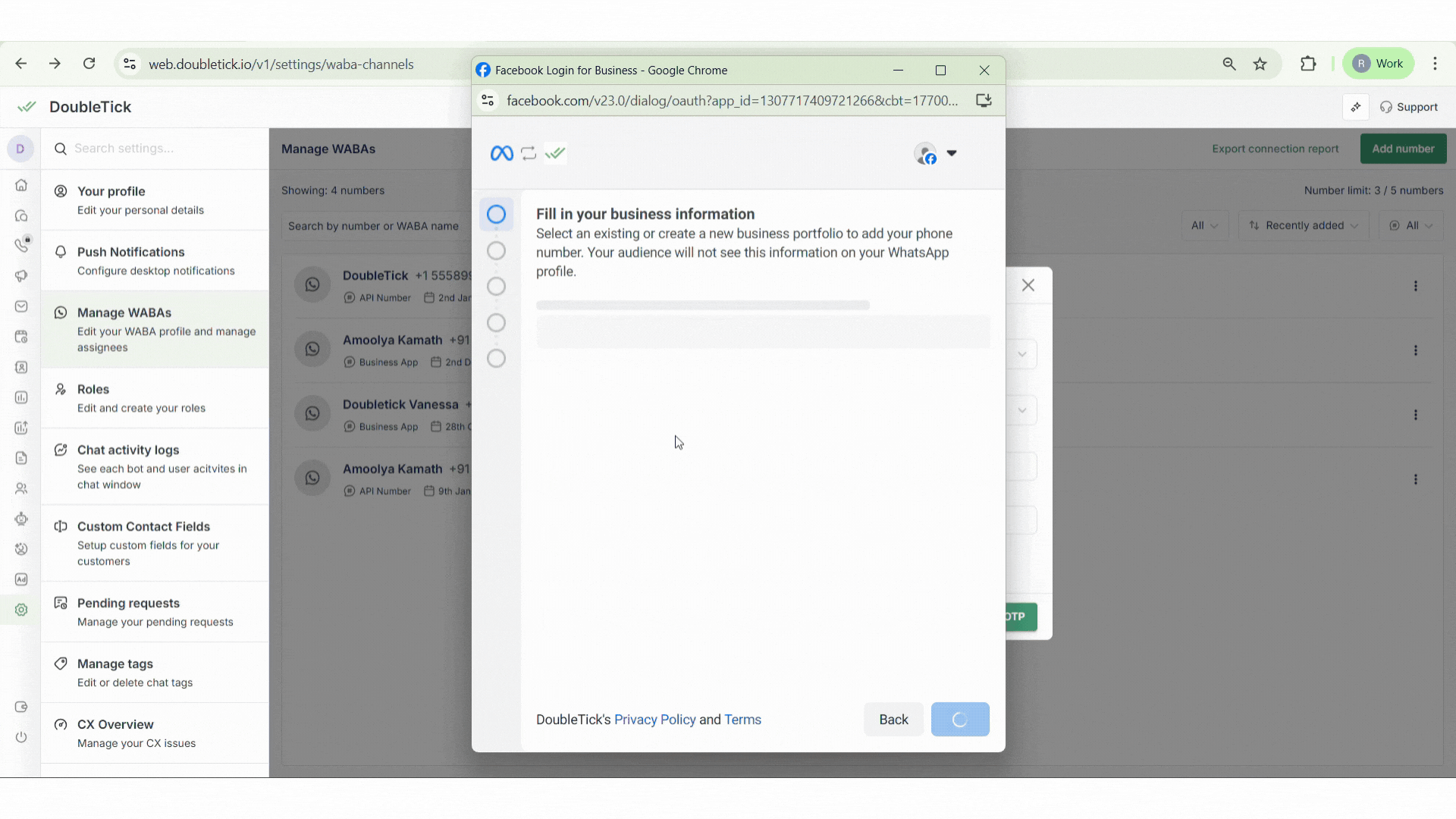Select the fifth step circle indicator
Image resolution: width=1456 pixels, height=819 pixels.
(x=496, y=359)
